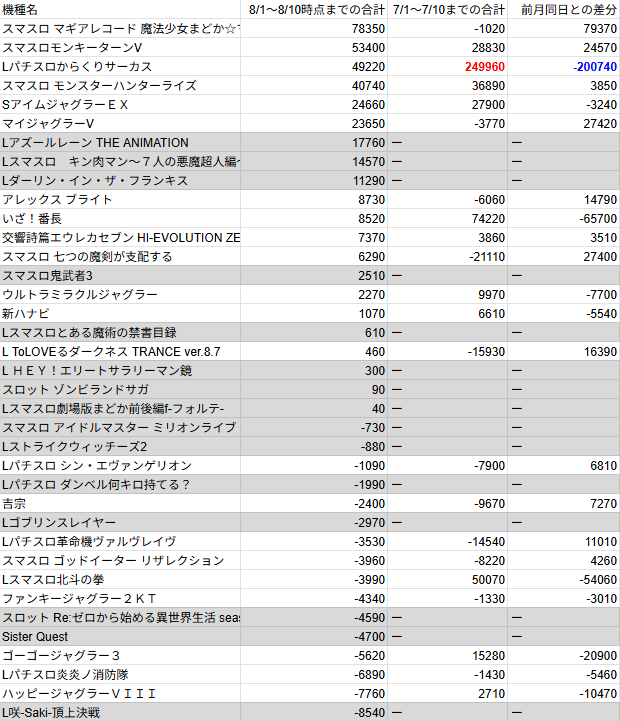The height and width of the screenshot is (721, 620).
Task: Click the Sister Quest cell
Action: point(120,636)
